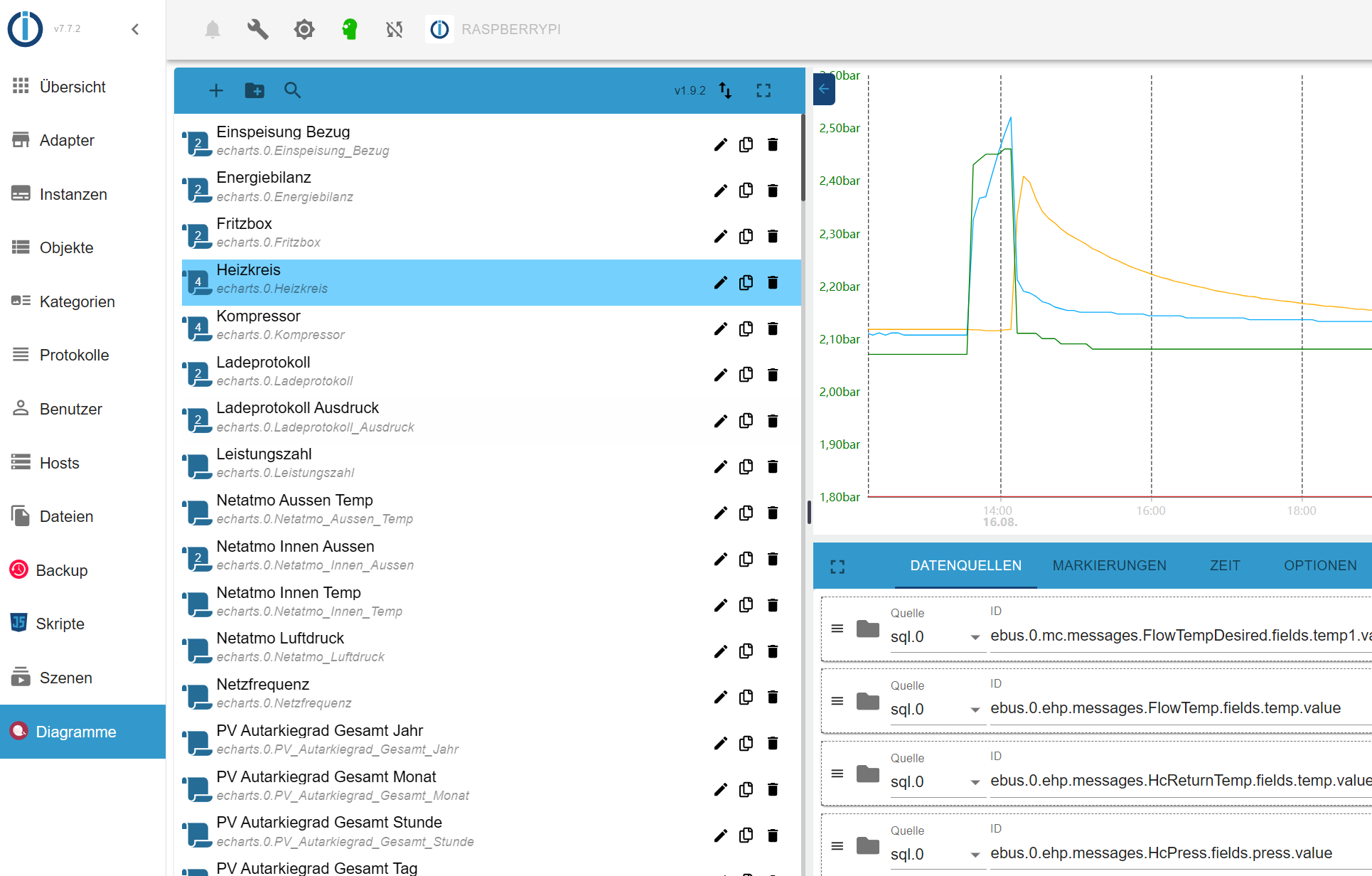
Task: Switch to the MARKIERUNGEN tab
Action: [1109, 565]
